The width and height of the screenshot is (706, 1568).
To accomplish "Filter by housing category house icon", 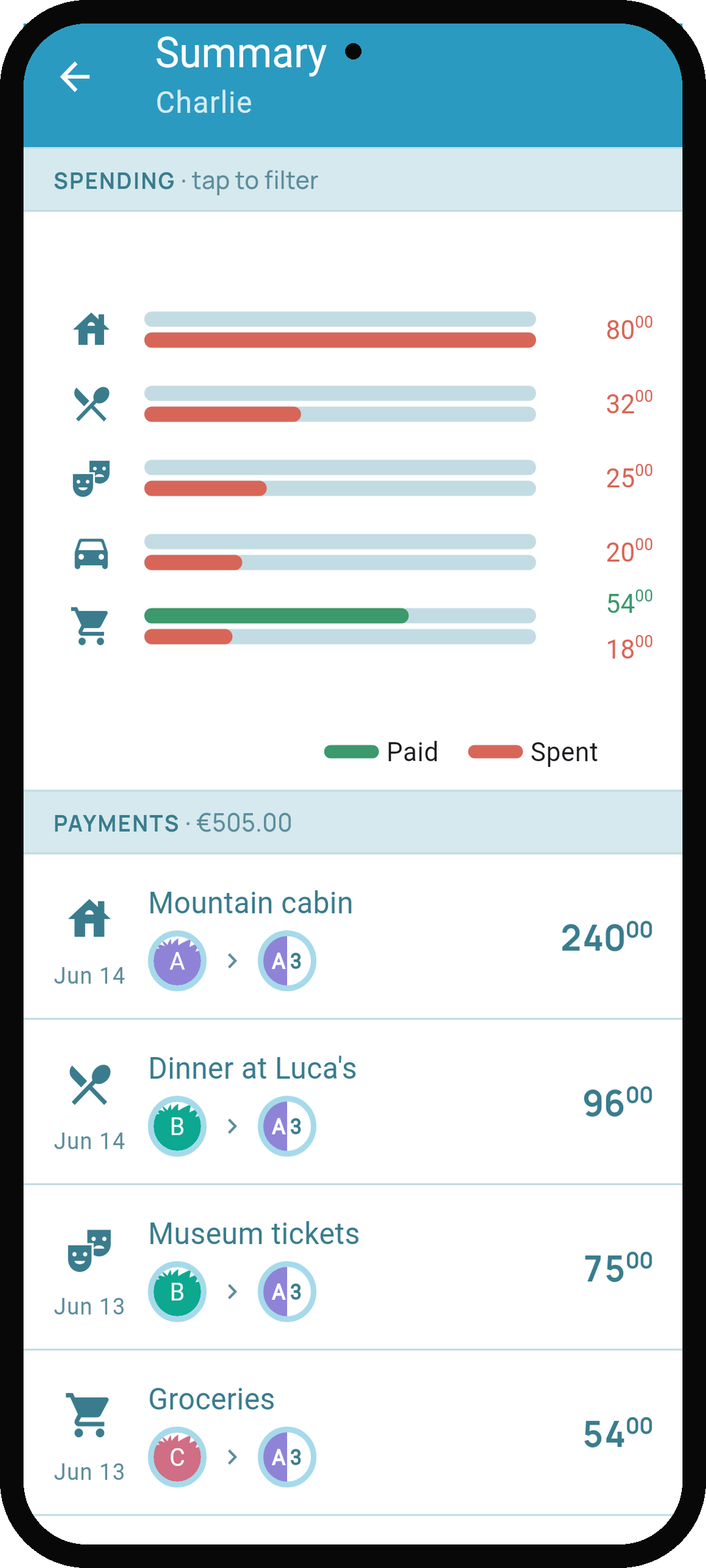I will [91, 329].
